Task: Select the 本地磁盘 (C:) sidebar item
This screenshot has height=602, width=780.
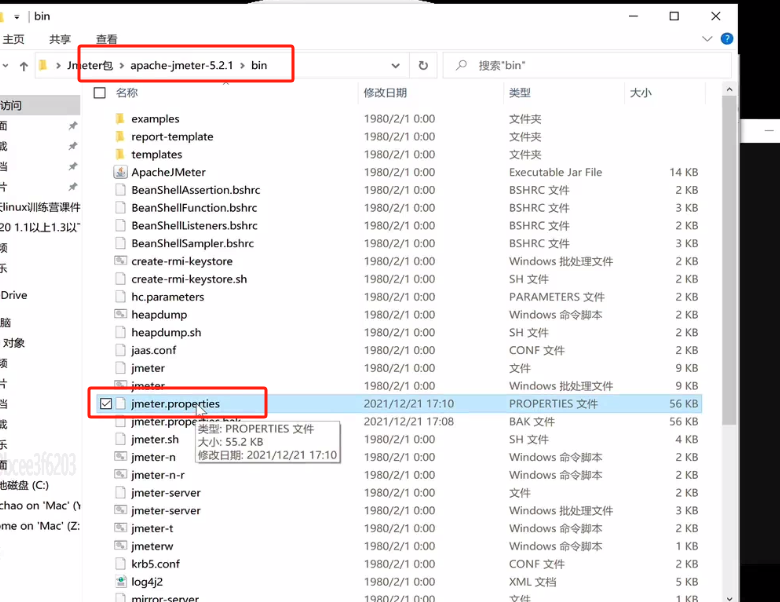Action: pos(25,485)
